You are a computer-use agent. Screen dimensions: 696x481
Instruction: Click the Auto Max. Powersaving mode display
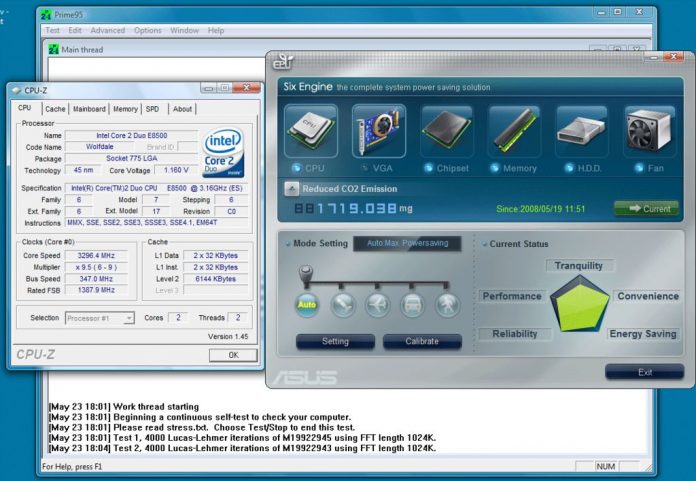pyautogui.click(x=407, y=243)
